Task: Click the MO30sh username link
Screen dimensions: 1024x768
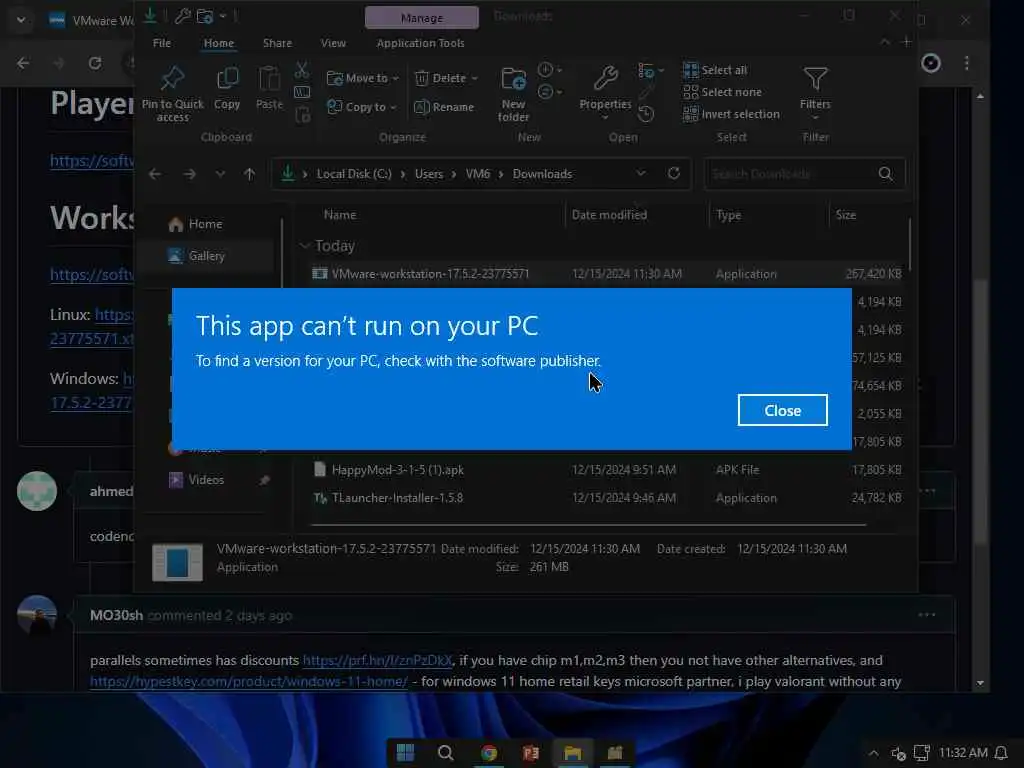Action: pos(116,615)
